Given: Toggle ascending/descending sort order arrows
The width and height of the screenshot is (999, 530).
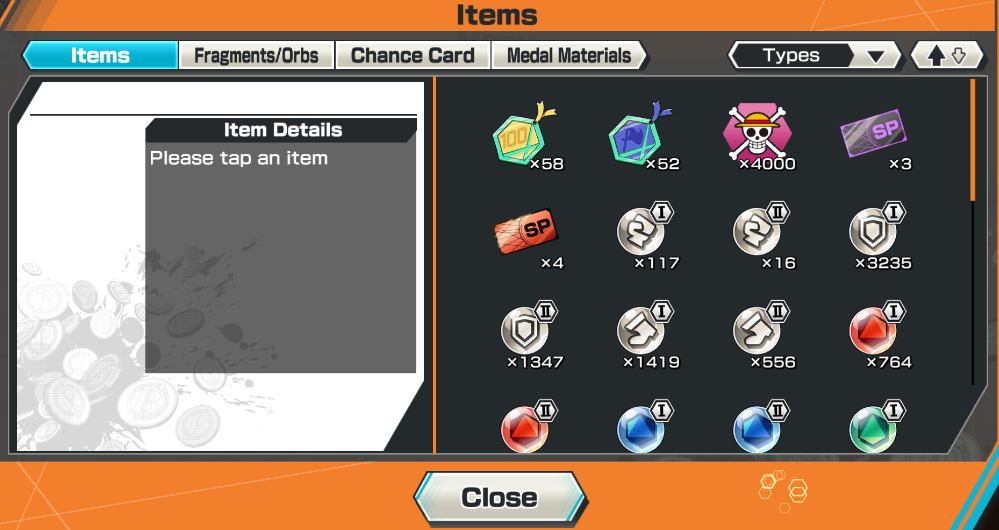Looking at the screenshot, I should (x=947, y=55).
